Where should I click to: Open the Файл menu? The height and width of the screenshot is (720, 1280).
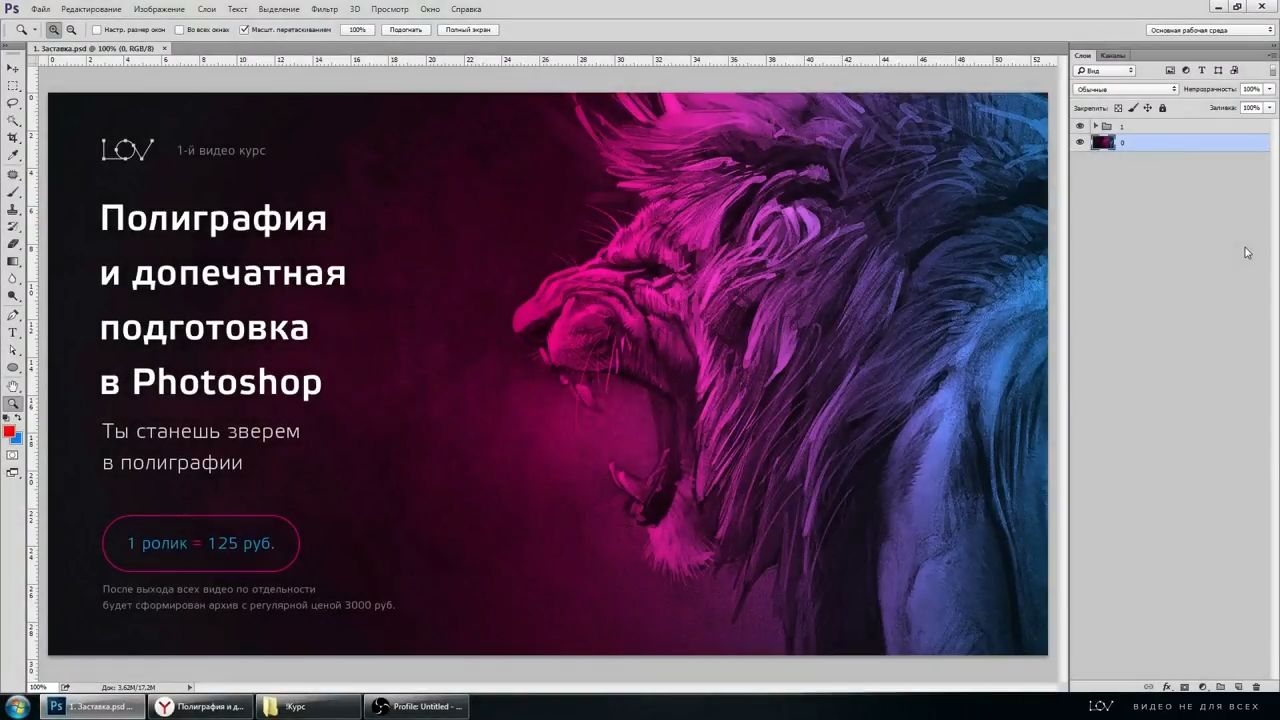(x=40, y=9)
